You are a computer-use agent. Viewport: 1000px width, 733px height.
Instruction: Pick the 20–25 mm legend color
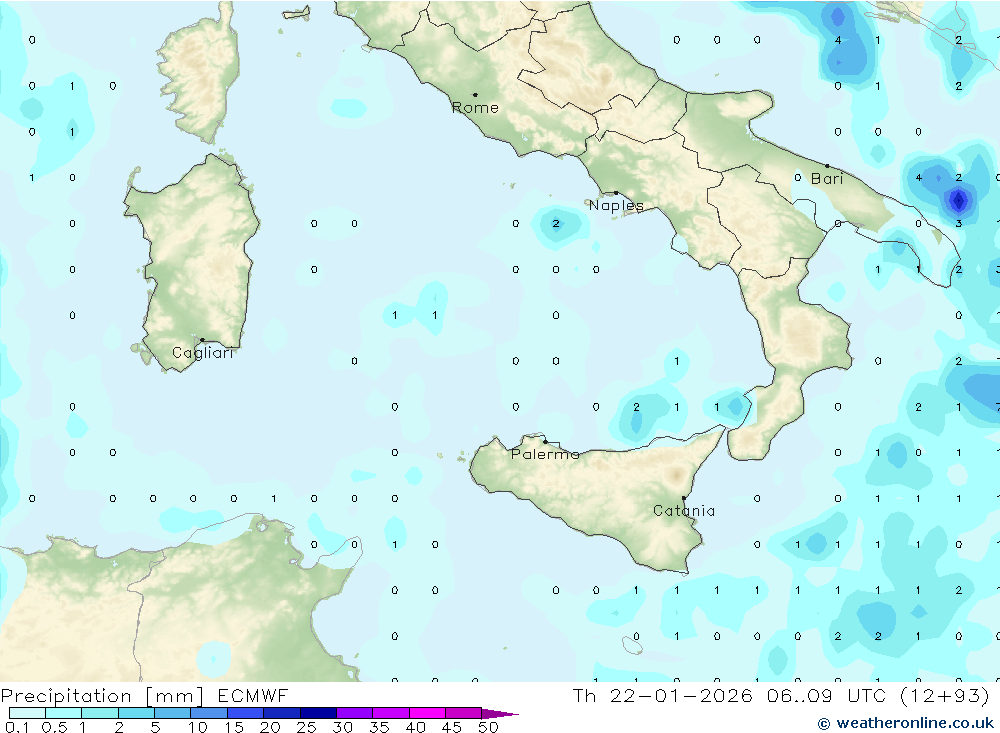(281, 713)
